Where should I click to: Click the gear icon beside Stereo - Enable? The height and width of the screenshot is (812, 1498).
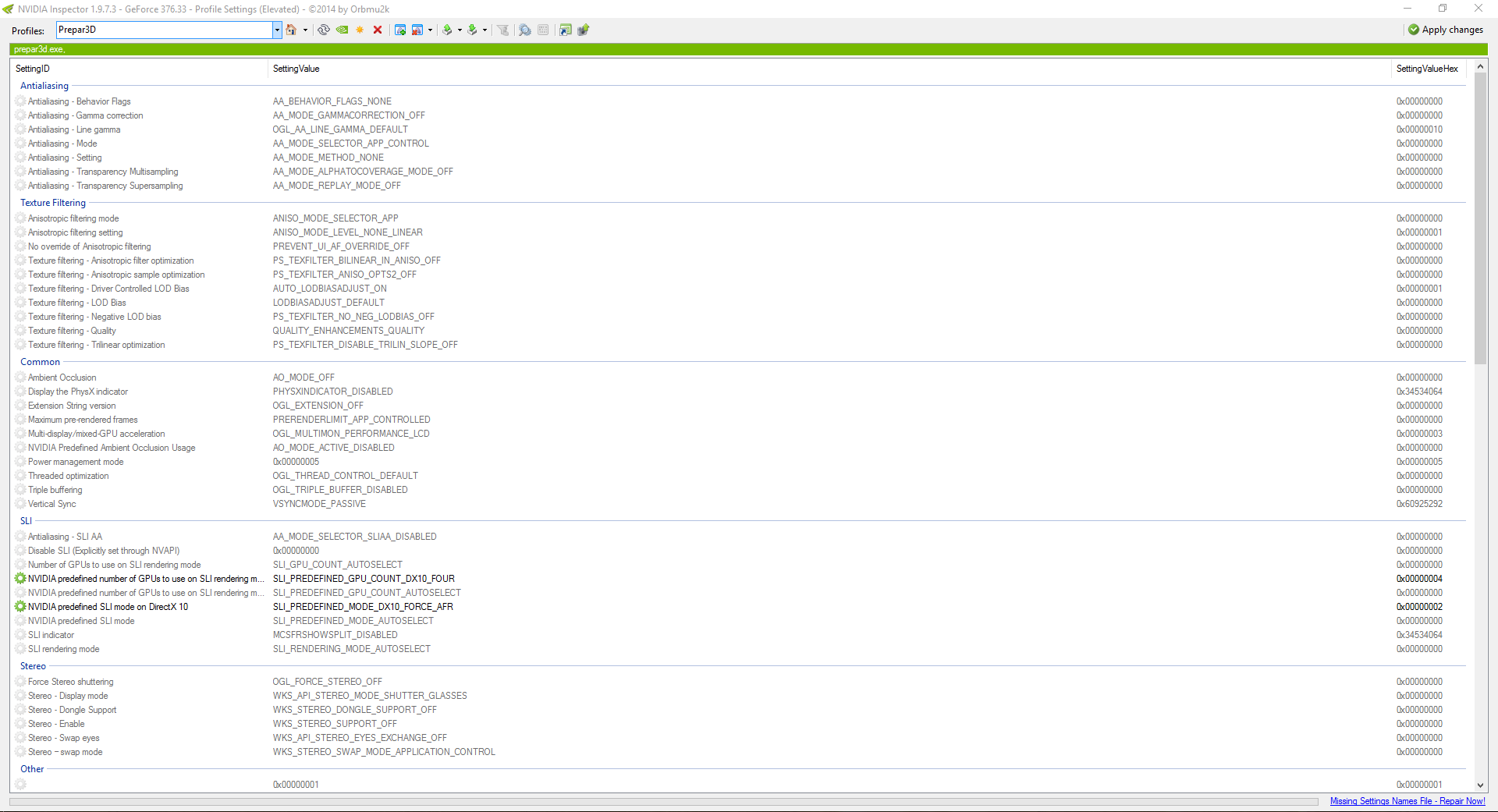[20, 724]
